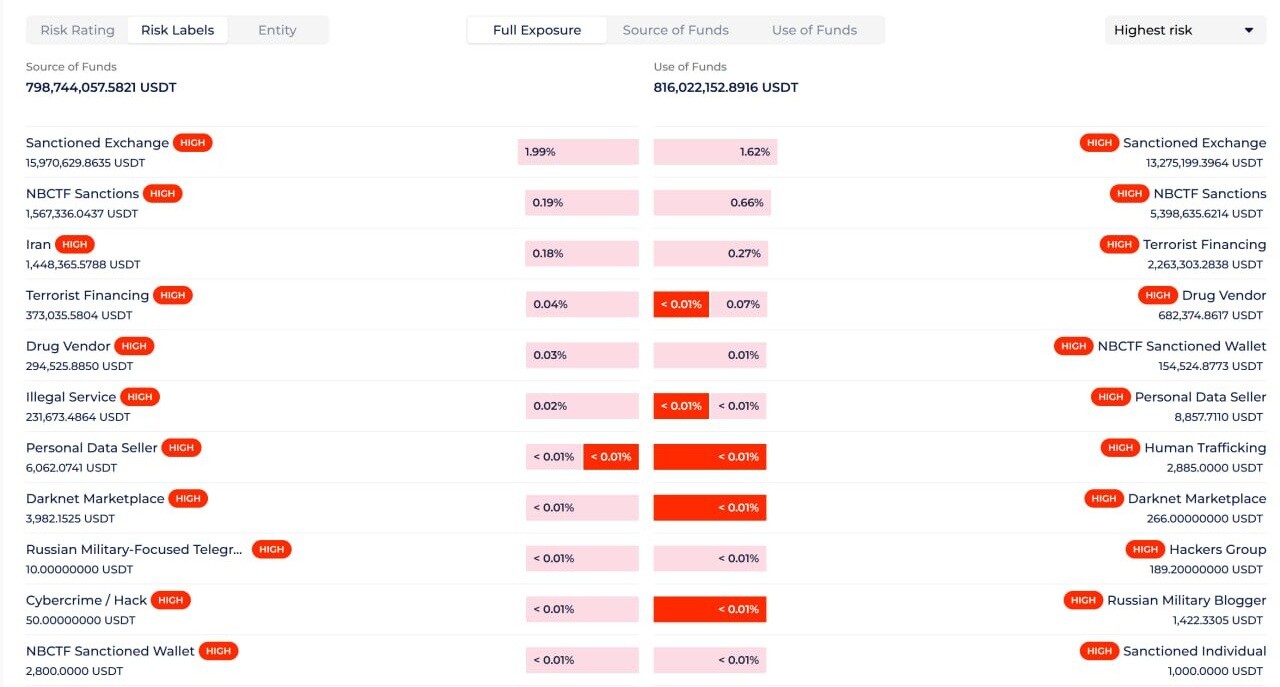
Task: Click HIGH badge before Hackers Group
Action: 1145,549
